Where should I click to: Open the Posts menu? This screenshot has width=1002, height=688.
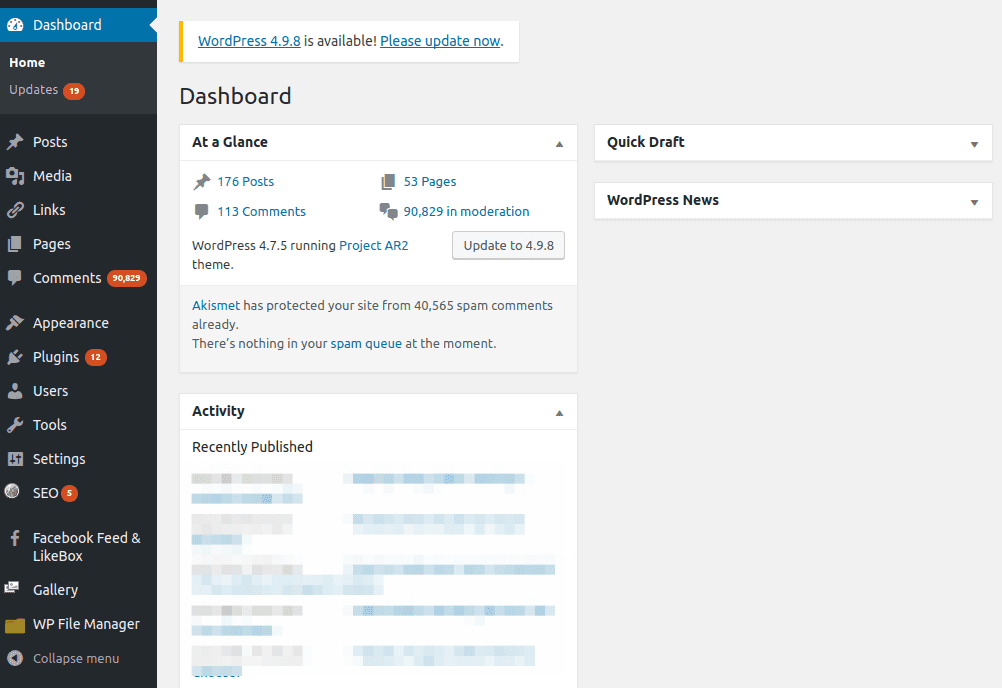[x=50, y=142]
